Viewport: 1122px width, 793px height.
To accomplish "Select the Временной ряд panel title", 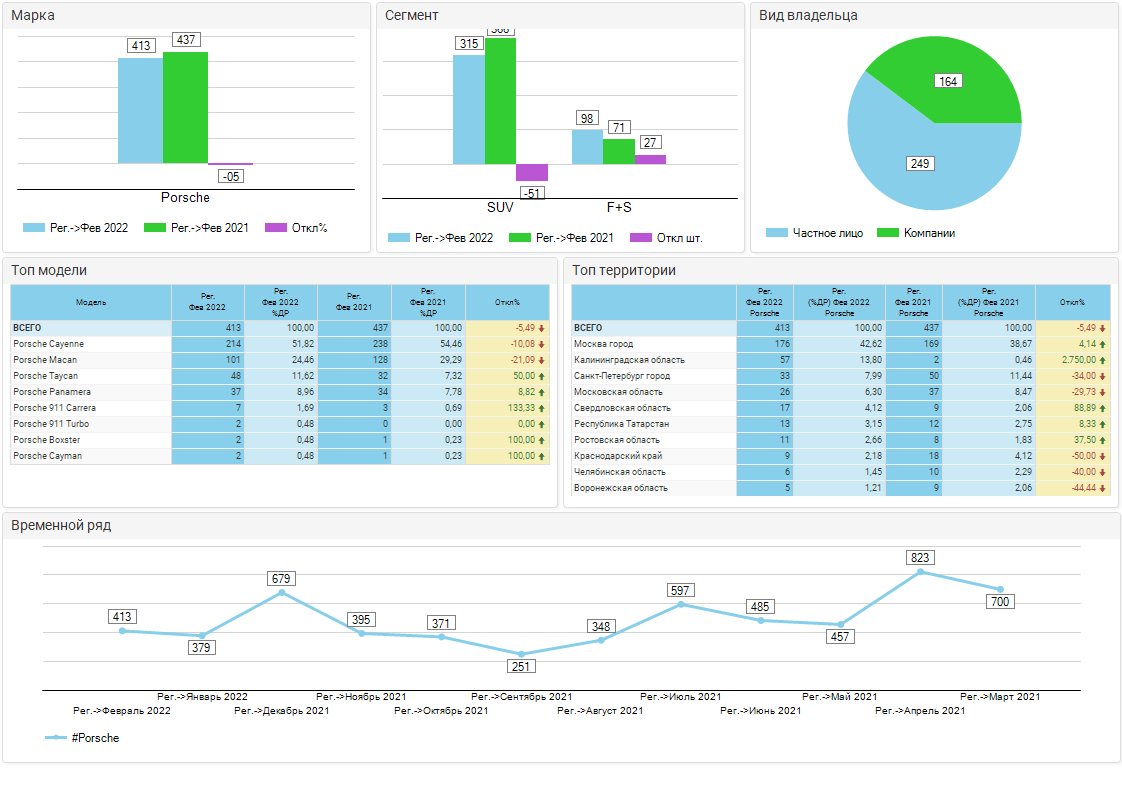I will click(x=61, y=526).
